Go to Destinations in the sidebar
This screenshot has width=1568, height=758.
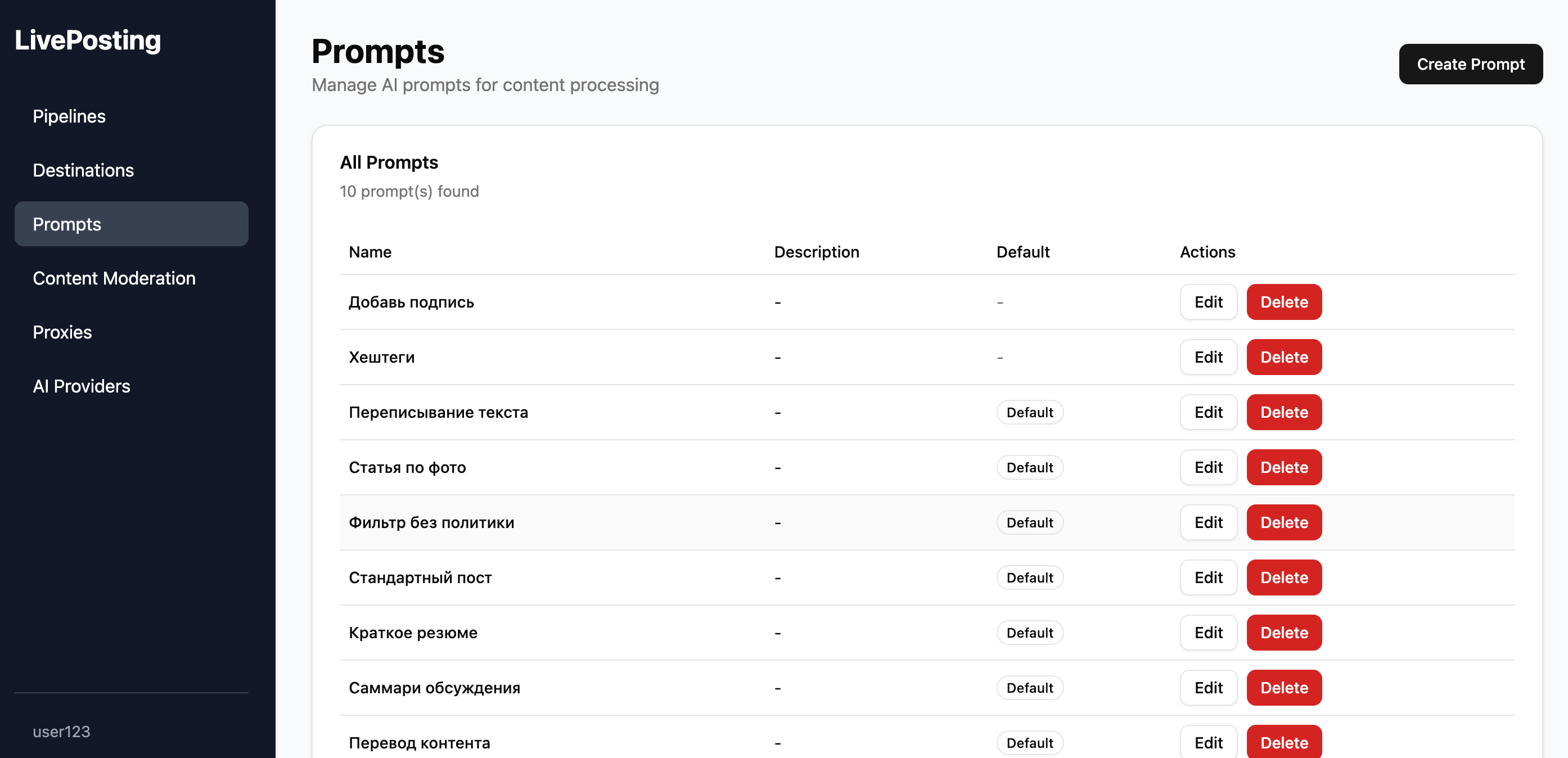[x=83, y=170]
